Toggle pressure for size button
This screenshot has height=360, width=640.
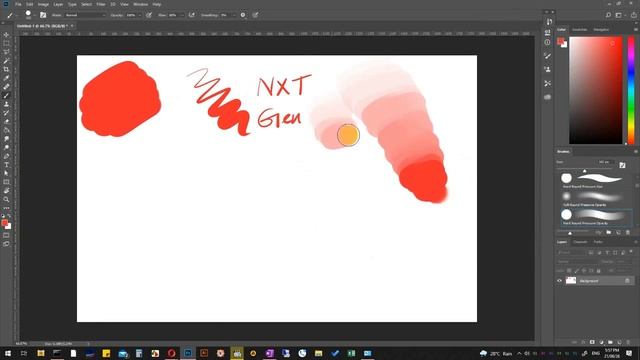(255, 15)
